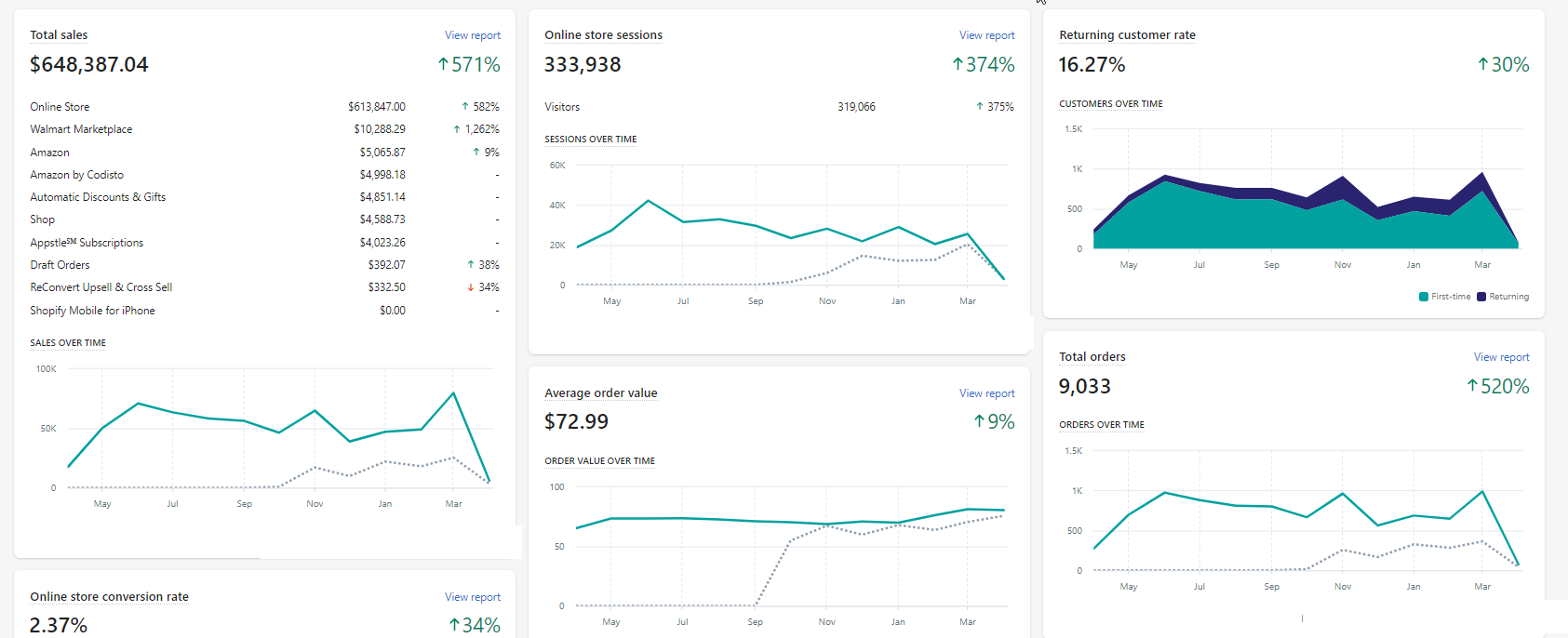Click the Shopify Mobile for iPhone row
This screenshot has width=1568, height=638.
click(x=264, y=311)
